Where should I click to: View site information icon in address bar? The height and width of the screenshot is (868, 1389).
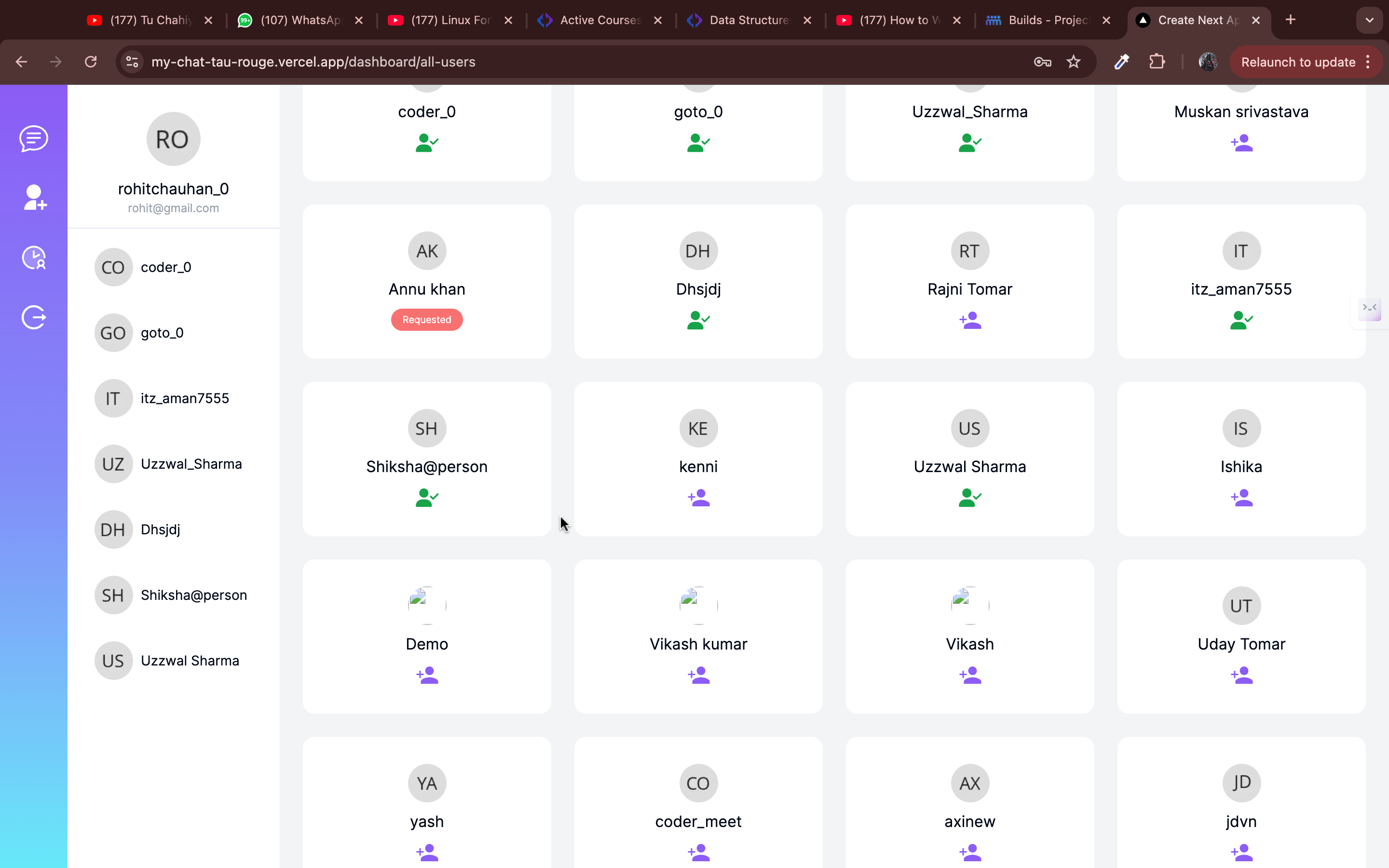pyautogui.click(x=133, y=61)
